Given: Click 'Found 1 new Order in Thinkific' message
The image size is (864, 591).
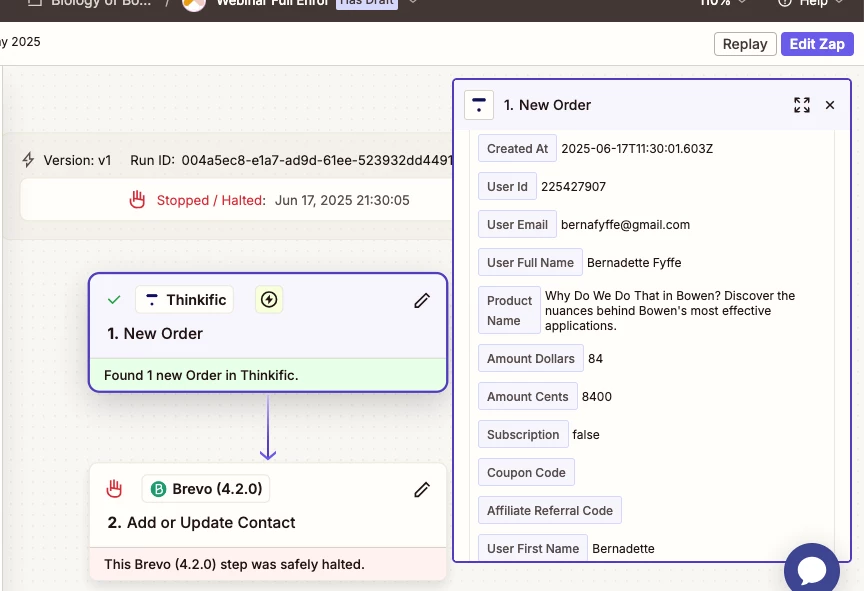Looking at the screenshot, I should [201, 375].
